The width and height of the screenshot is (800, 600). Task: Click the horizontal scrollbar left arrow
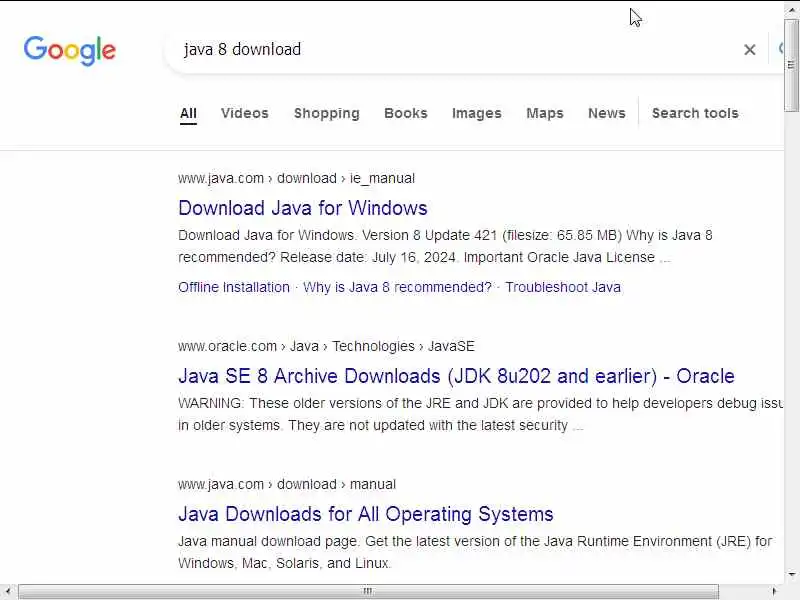(x=8, y=592)
